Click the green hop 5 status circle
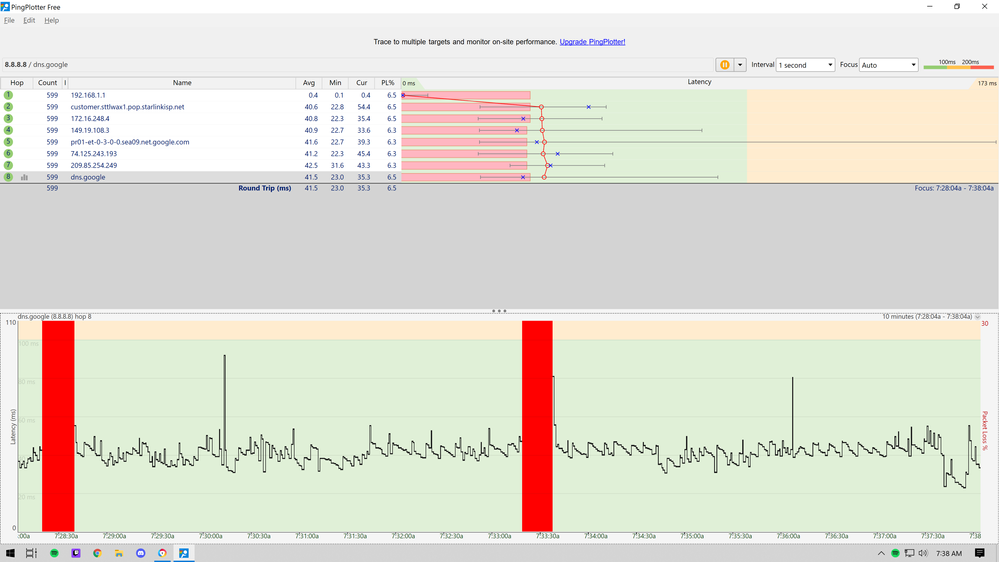This screenshot has height=562, width=999. [9, 142]
